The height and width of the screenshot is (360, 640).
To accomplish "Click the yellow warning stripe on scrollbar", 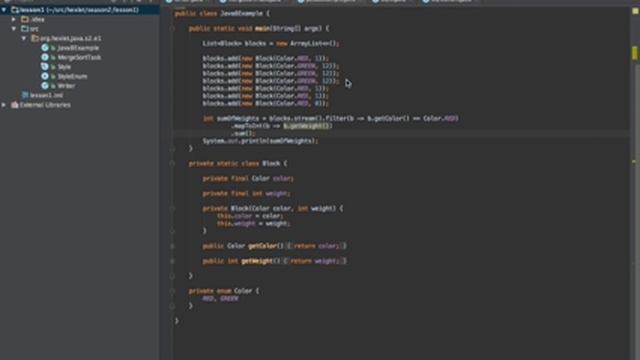I will coord(635,53).
